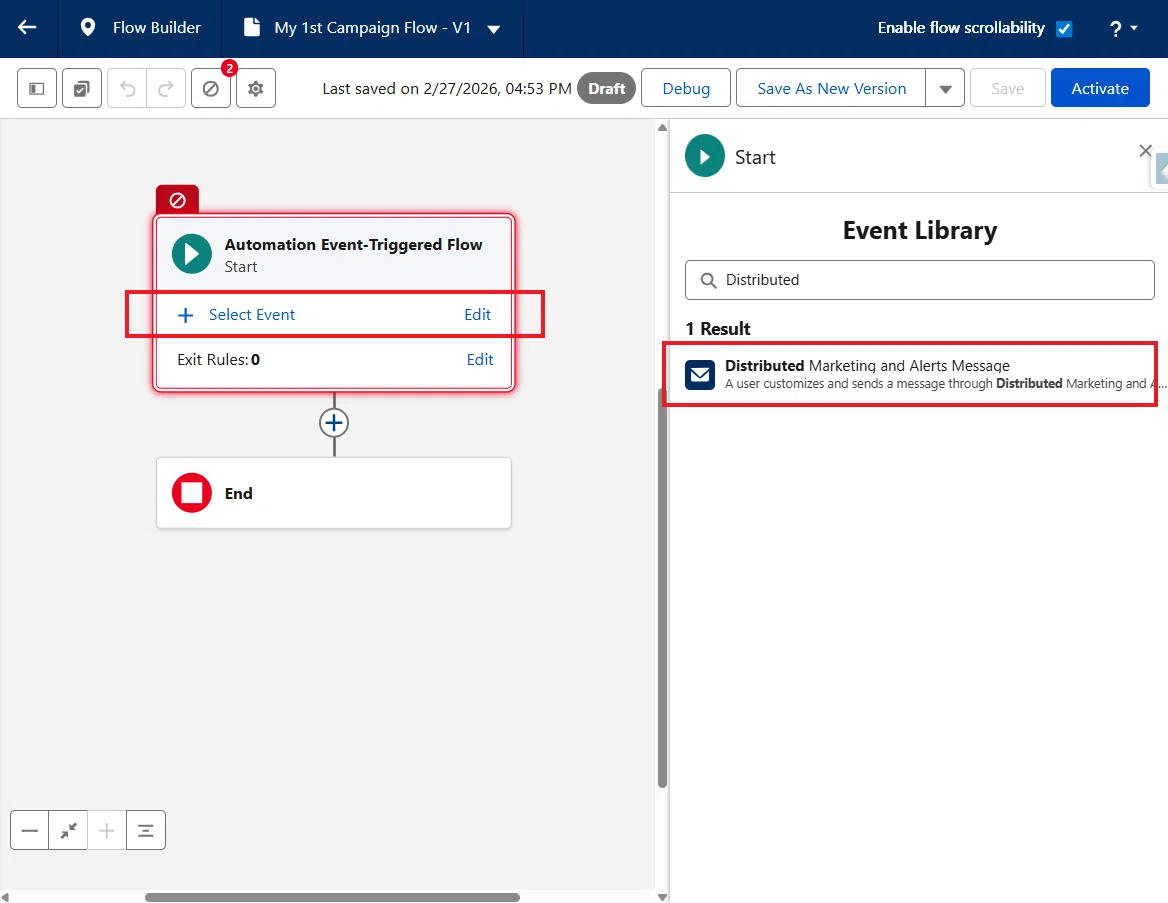The width and height of the screenshot is (1168, 903).
Task: Click the redo arrow icon
Action: click(166, 89)
